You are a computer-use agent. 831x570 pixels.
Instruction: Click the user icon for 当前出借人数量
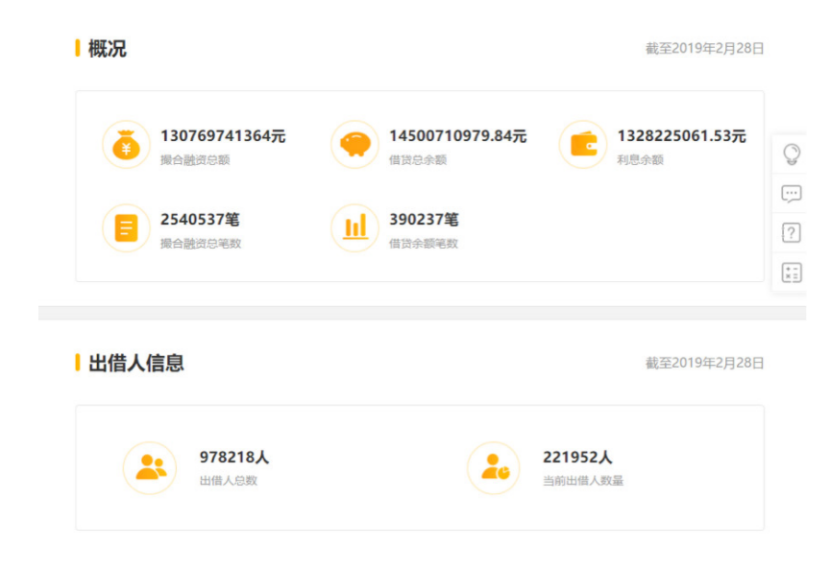[x=493, y=468]
